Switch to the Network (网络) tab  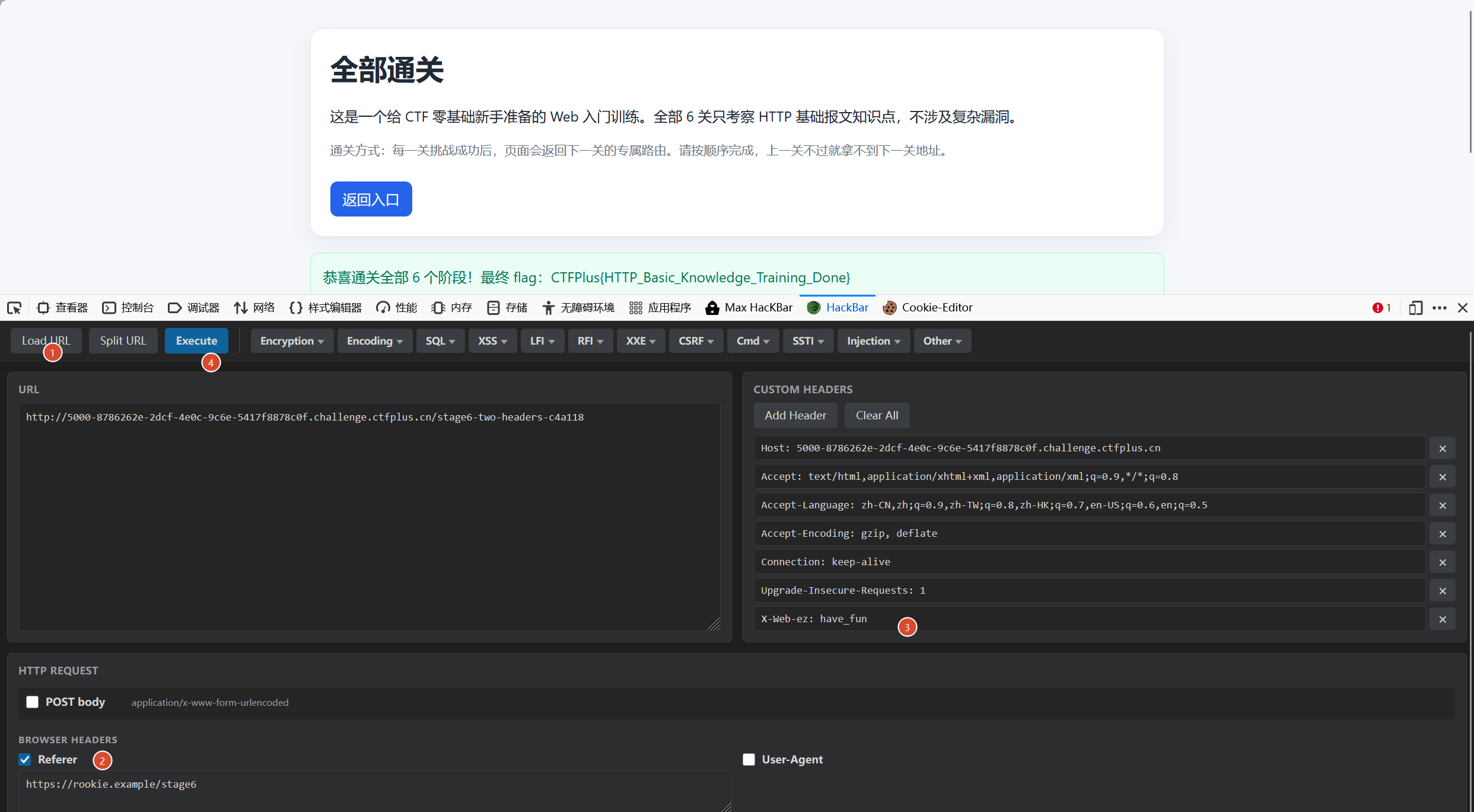pos(254,308)
